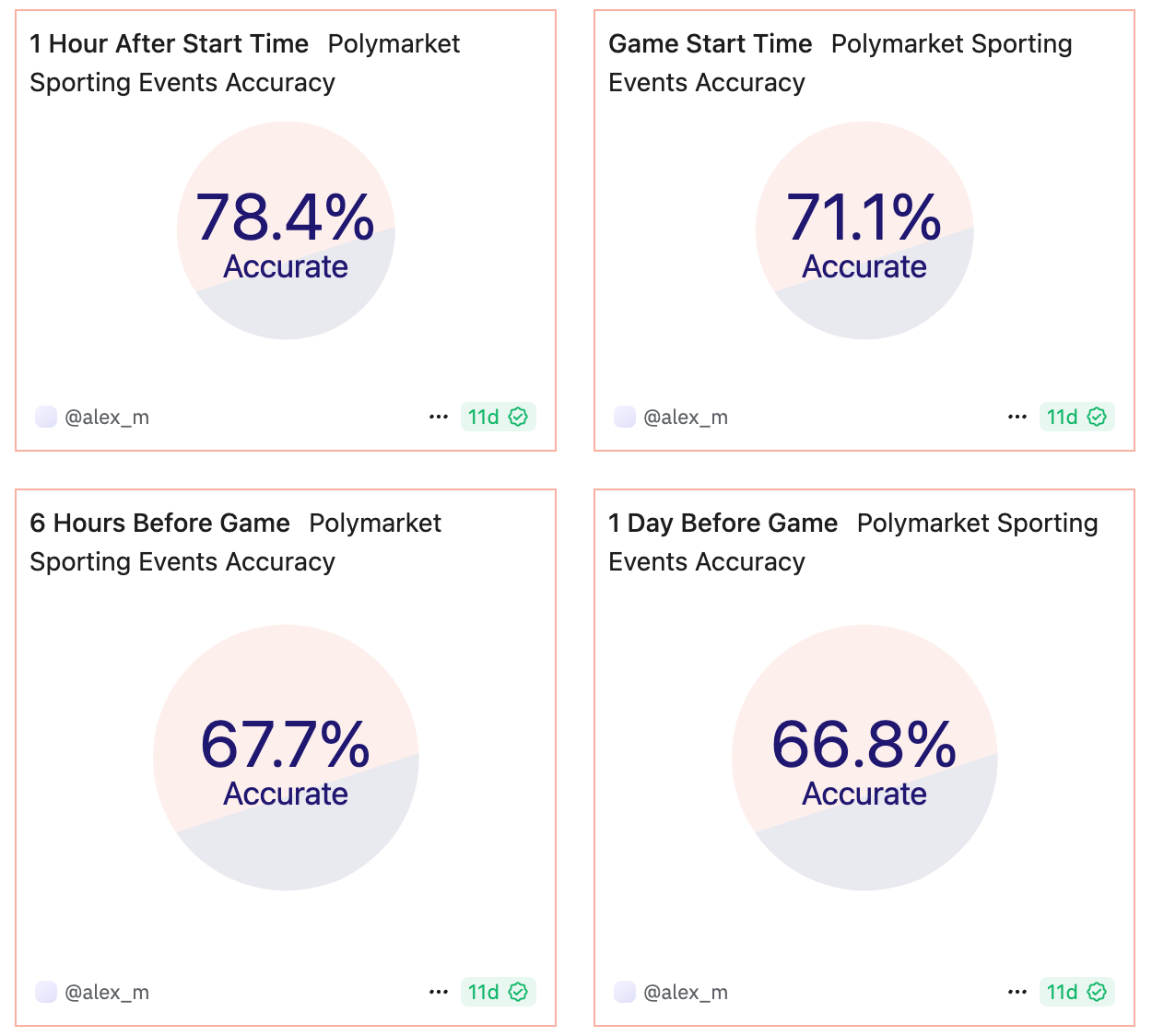
Task: Click the 11d verified badge on the 67.7% card
Action: (498, 992)
